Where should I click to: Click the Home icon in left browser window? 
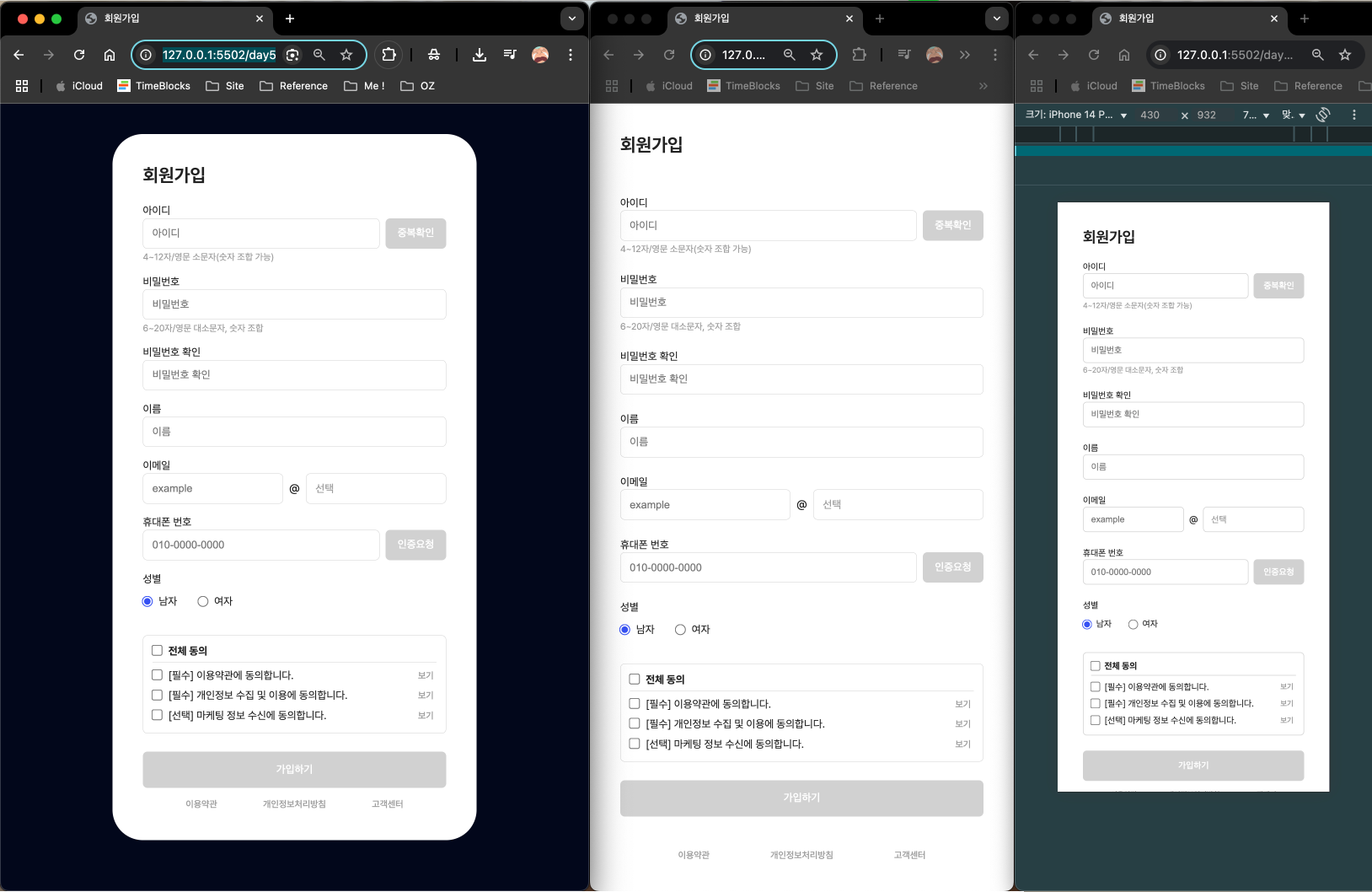(x=110, y=55)
